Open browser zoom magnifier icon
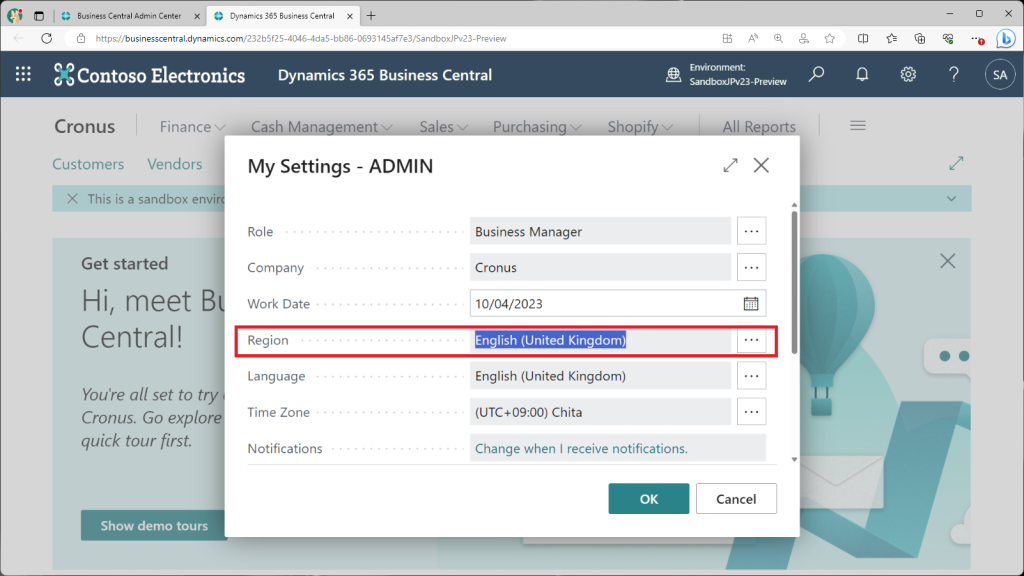 click(778, 39)
